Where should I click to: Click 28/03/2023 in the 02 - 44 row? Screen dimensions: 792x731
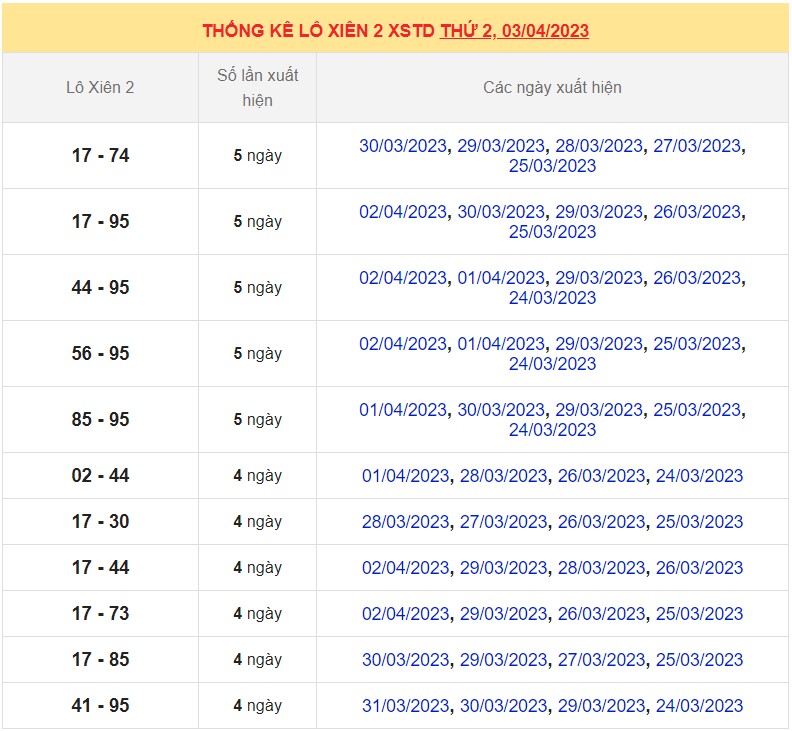(503, 476)
